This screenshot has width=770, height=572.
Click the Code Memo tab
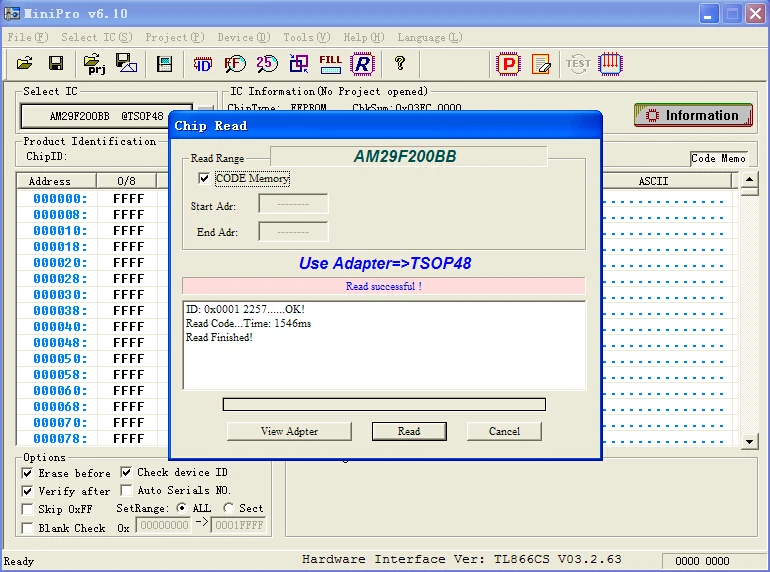718,158
